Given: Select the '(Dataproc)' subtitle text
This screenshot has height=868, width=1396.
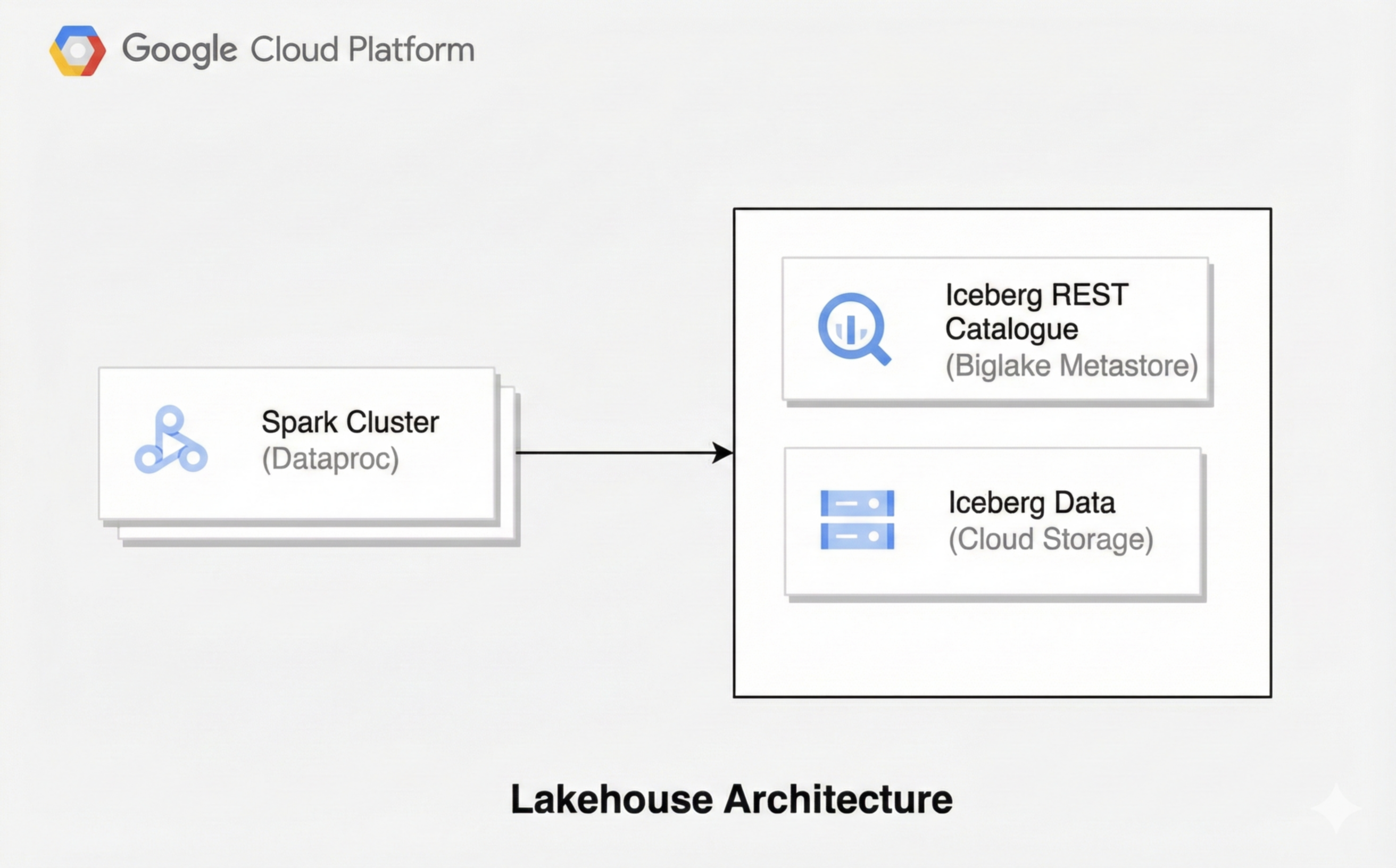Looking at the screenshot, I should click(330, 458).
